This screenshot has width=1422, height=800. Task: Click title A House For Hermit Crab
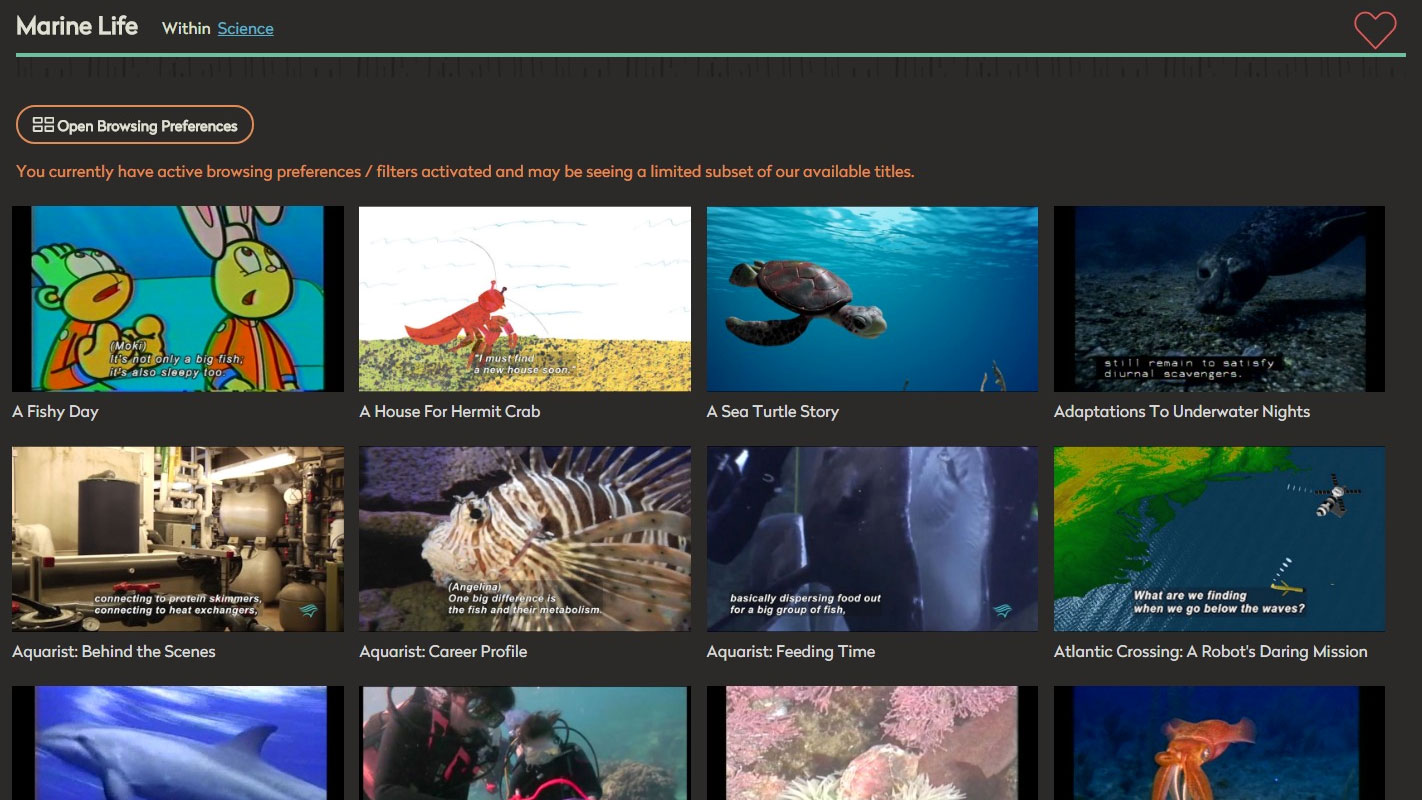click(x=450, y=412)
